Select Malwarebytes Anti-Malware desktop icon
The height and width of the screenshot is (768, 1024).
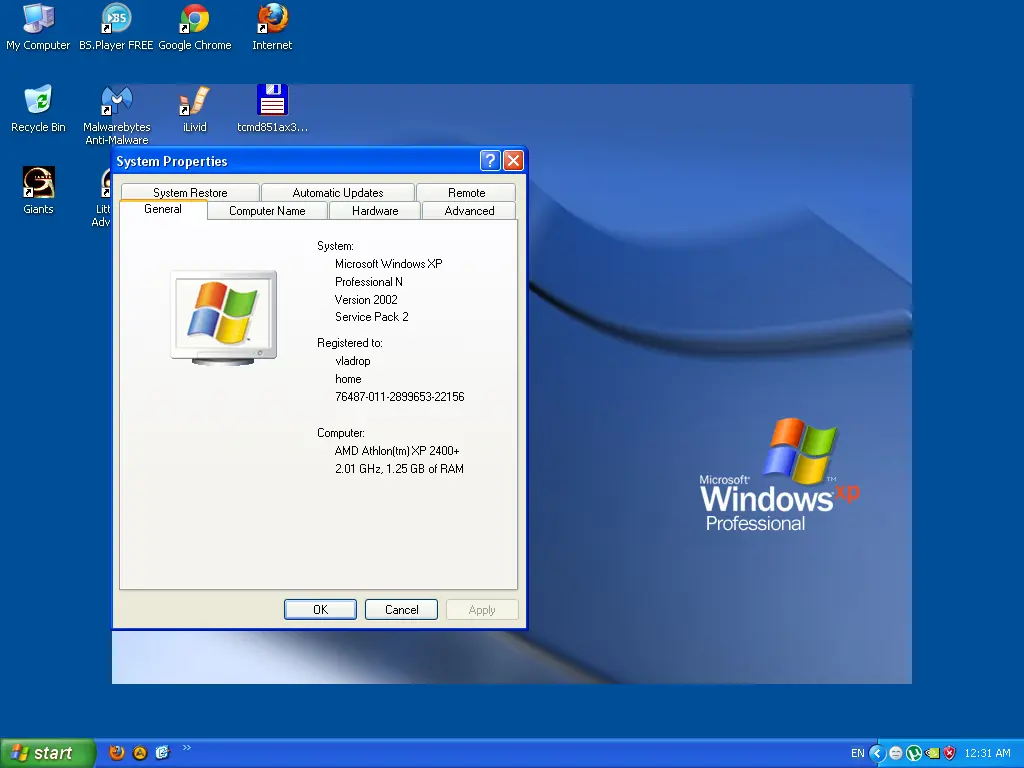(116, 101)
